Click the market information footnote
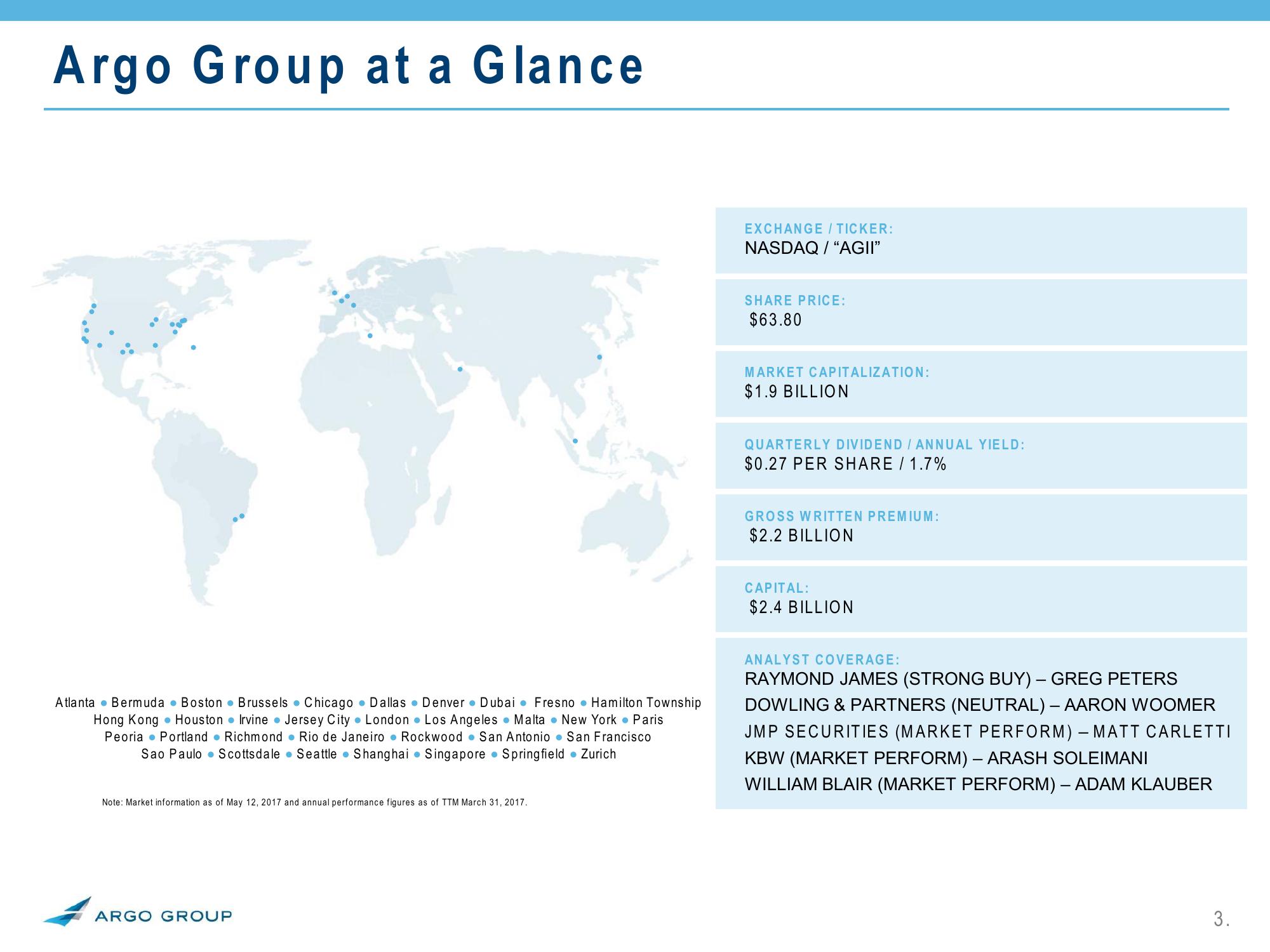Screen dimensions: 1270x952 pyautogui.click(x=314, y=802)
